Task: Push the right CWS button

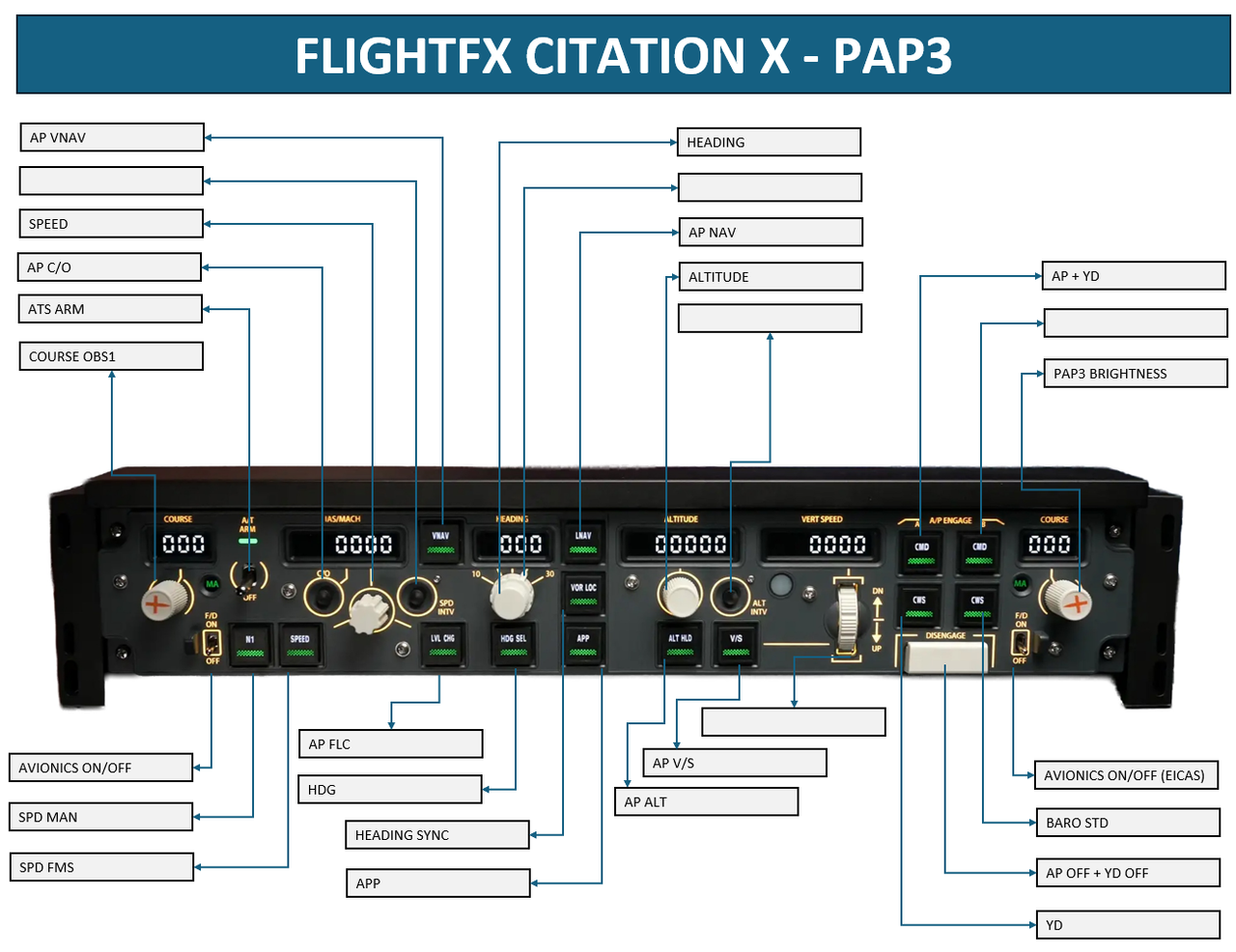Action: coord(977,605)
